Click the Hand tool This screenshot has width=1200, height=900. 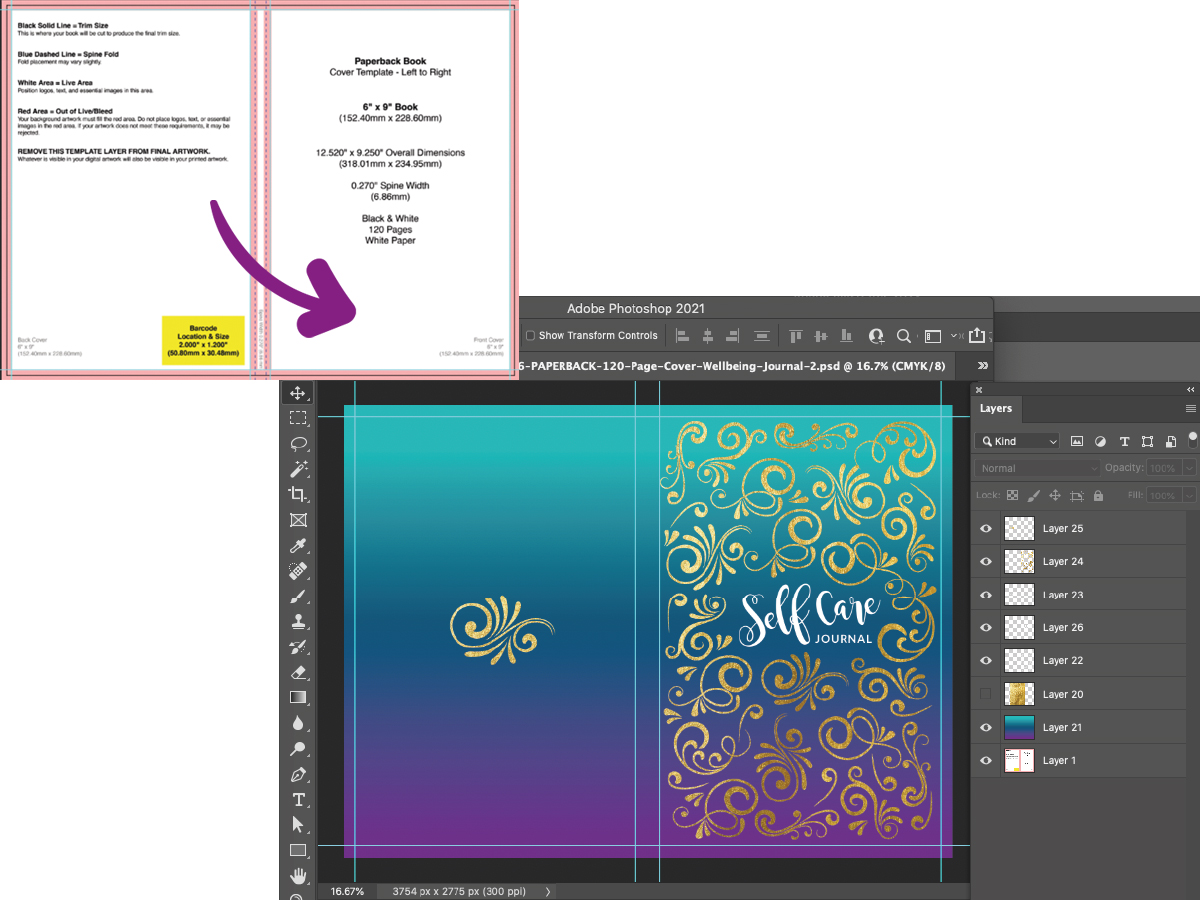click(298, 876)
